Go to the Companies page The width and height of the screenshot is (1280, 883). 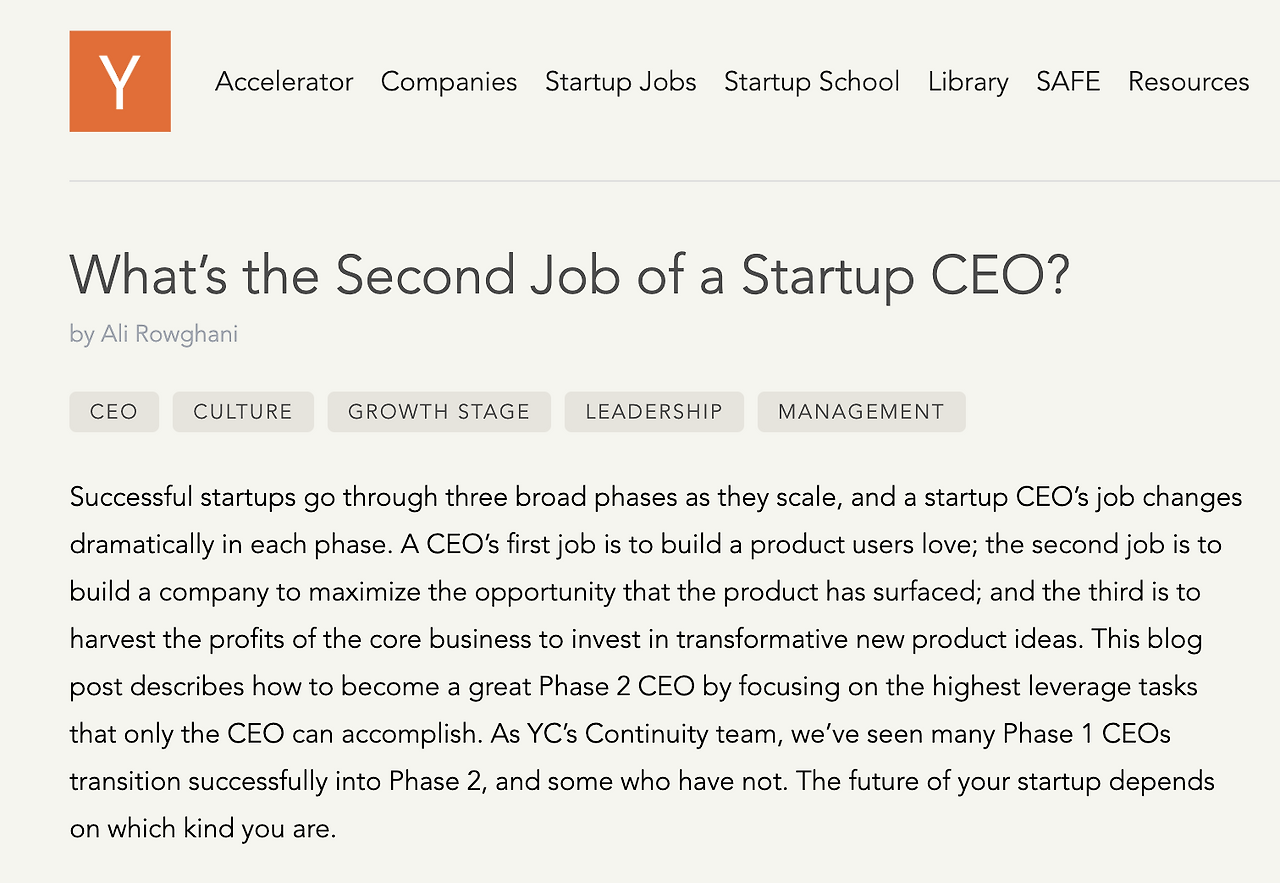(449, 82)
